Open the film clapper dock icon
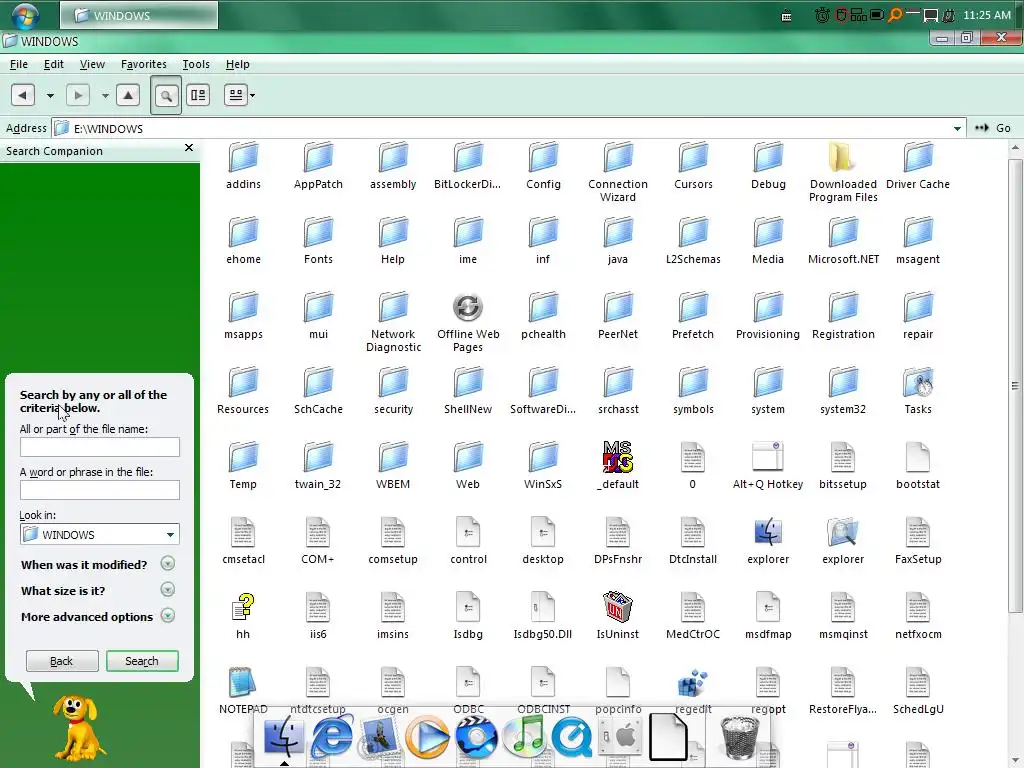The image size is (1024, 768). [x=476, y=737]
